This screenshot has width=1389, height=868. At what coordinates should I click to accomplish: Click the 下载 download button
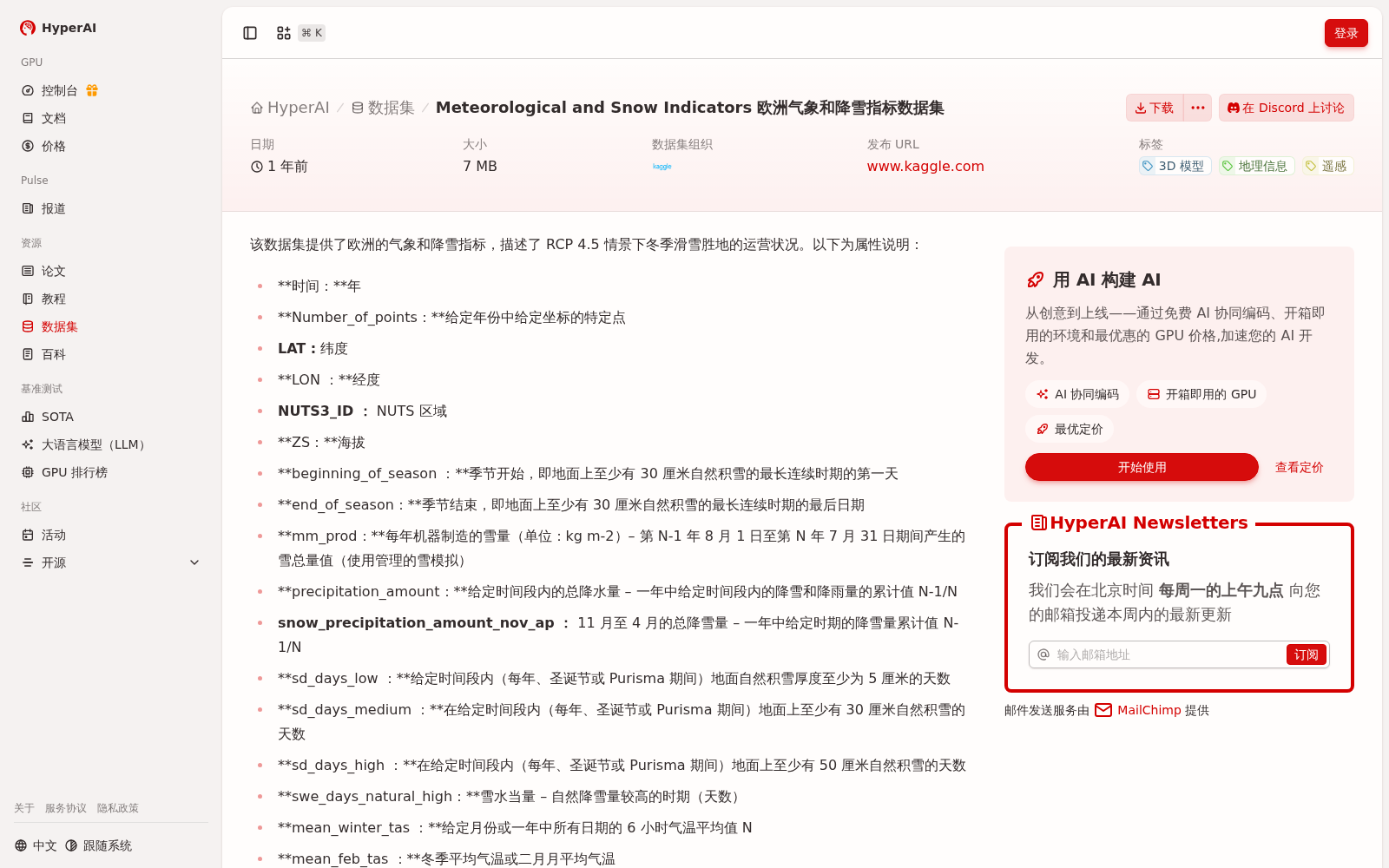[1155, 108]
